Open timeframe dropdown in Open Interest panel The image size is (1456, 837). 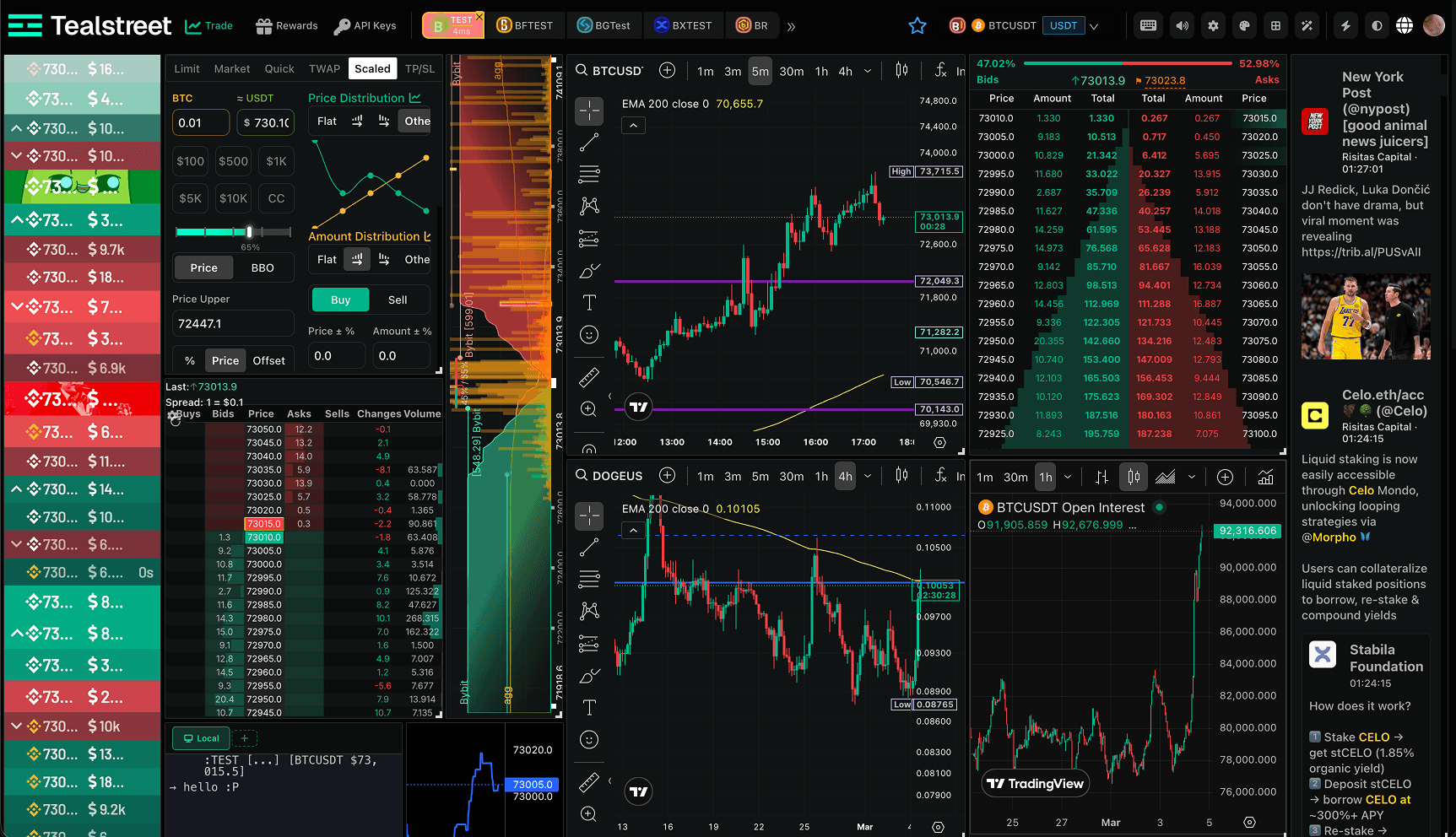click(x=1068, y=478)
